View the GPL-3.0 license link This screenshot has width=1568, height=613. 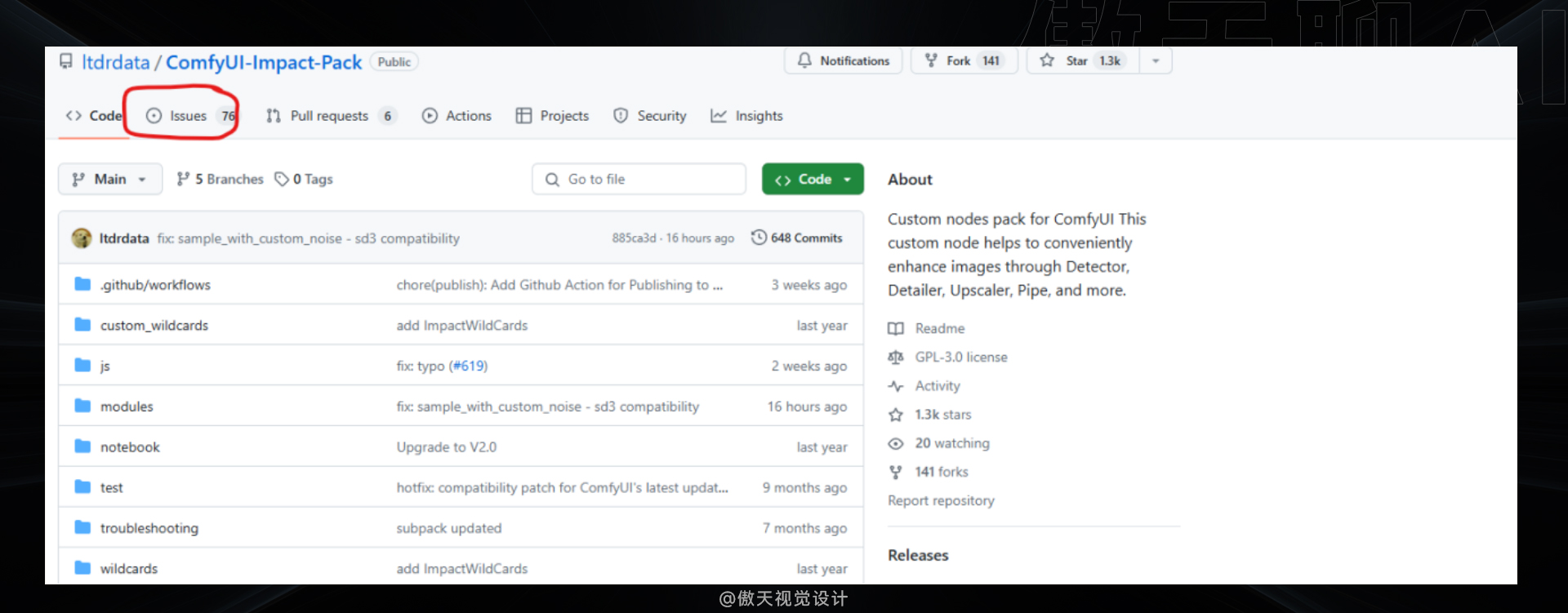click(x=961, y=357)
